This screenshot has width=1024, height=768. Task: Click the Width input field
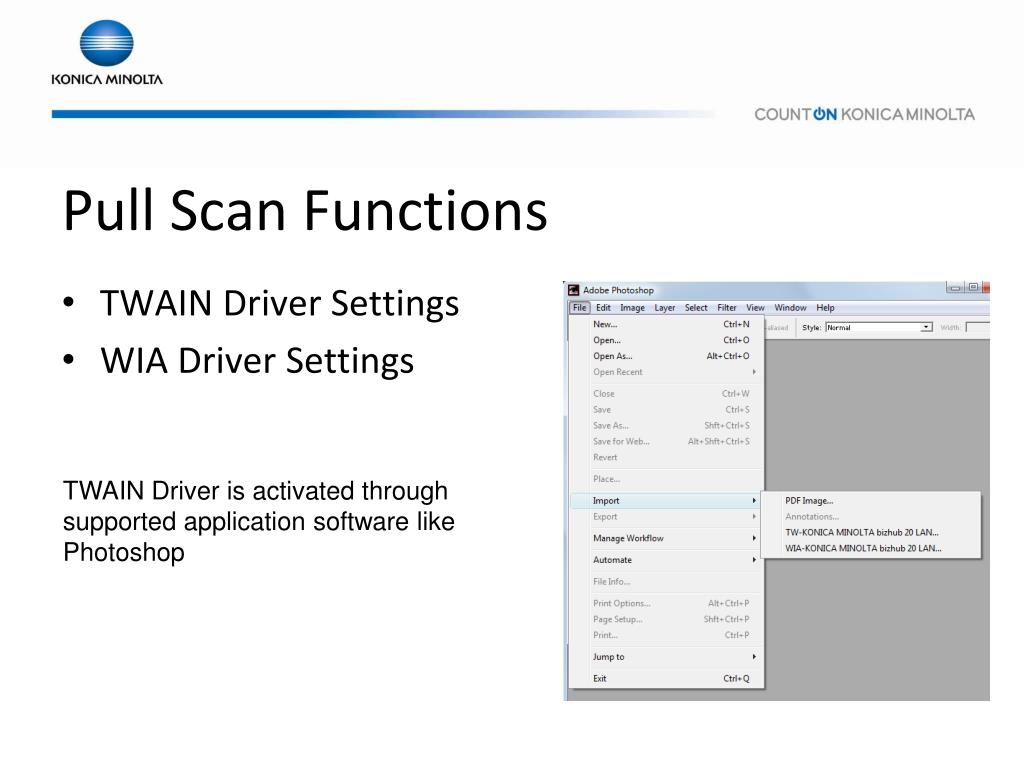click(x=978, y=327)
